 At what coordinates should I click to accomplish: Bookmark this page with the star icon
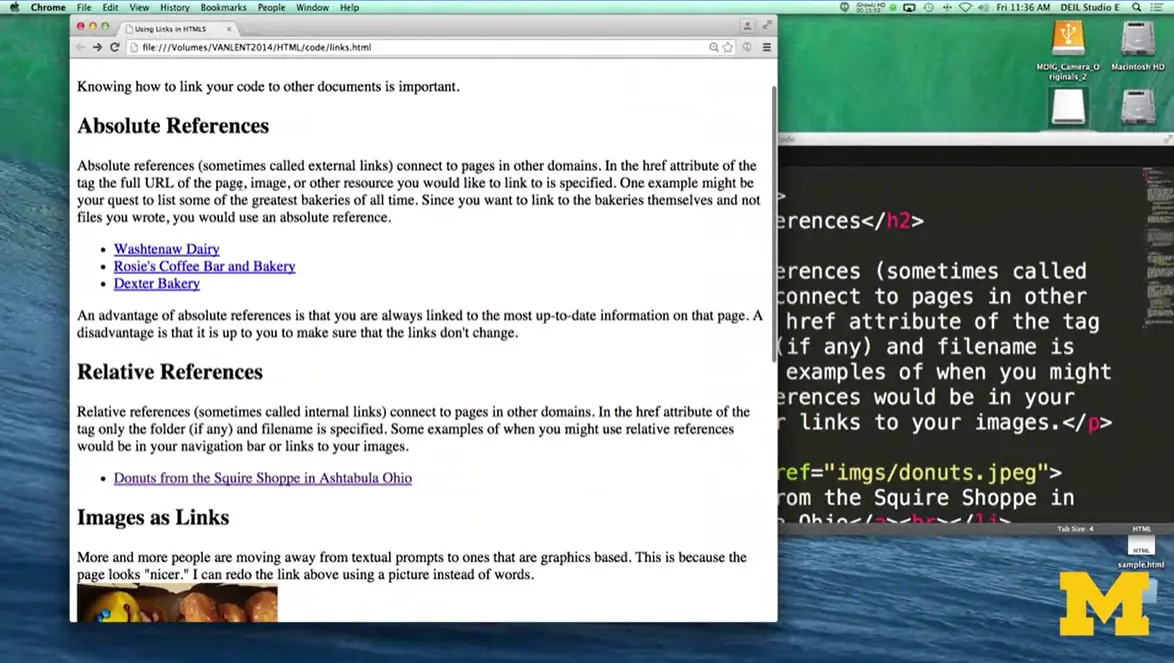(728, 47)
